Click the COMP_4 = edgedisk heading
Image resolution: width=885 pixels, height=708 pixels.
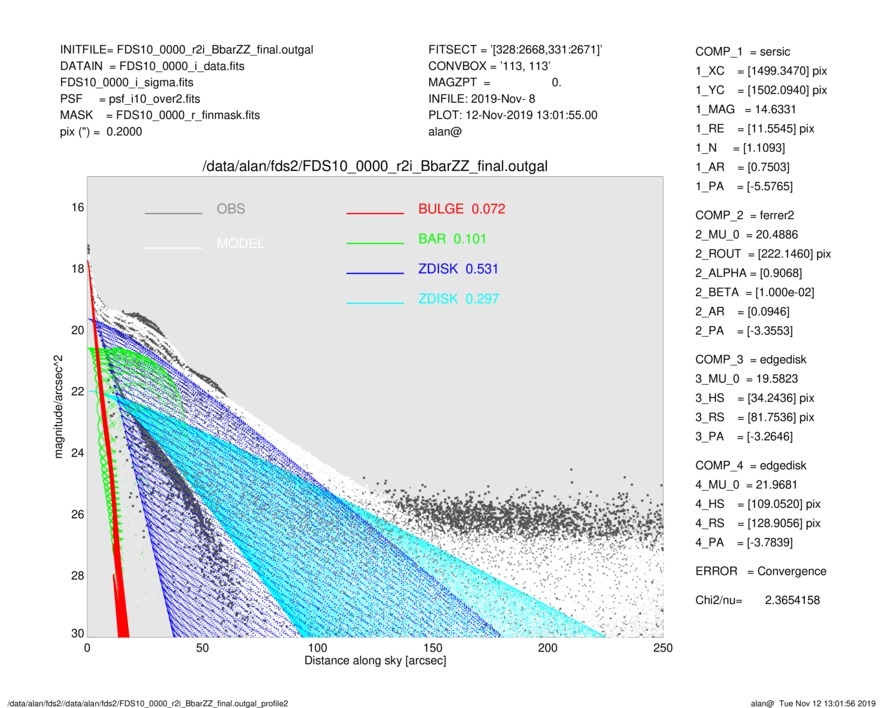[x=751, y=466]
